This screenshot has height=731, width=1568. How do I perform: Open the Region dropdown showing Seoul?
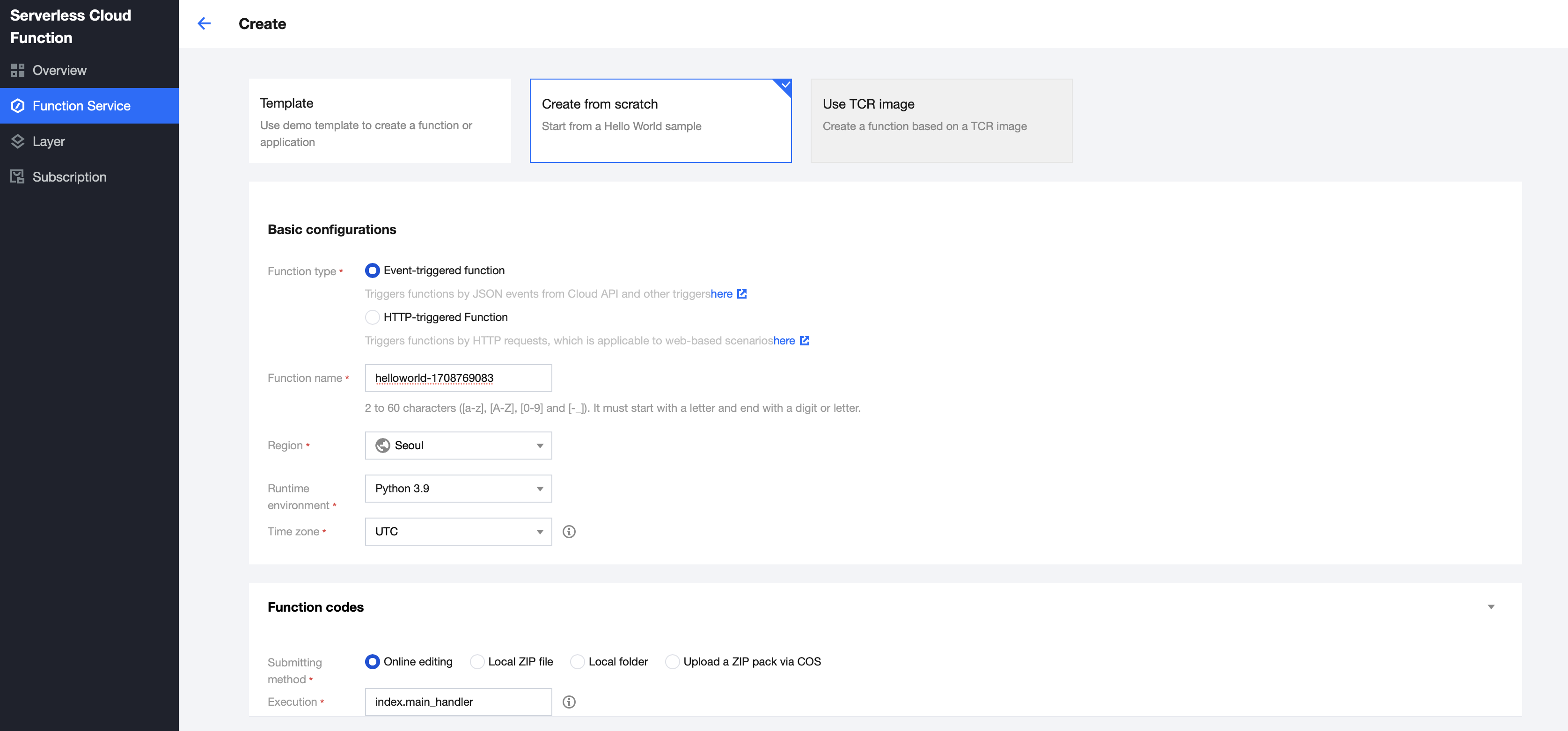458,446
